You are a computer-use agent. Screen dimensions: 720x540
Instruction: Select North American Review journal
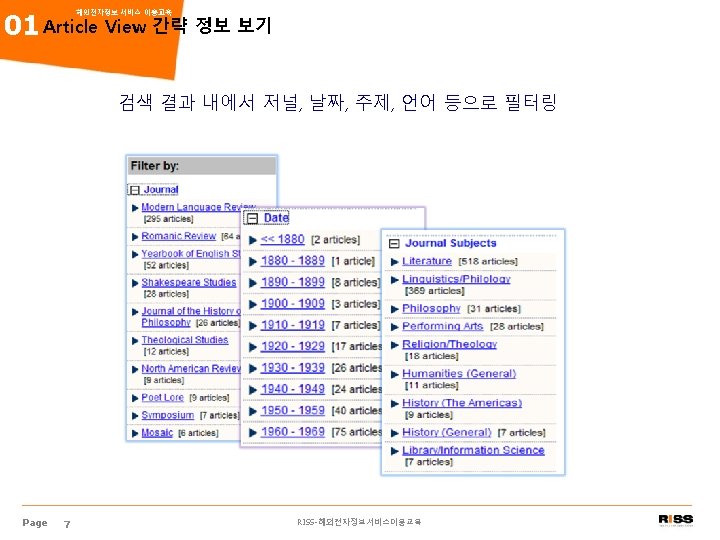pos(191,369)
